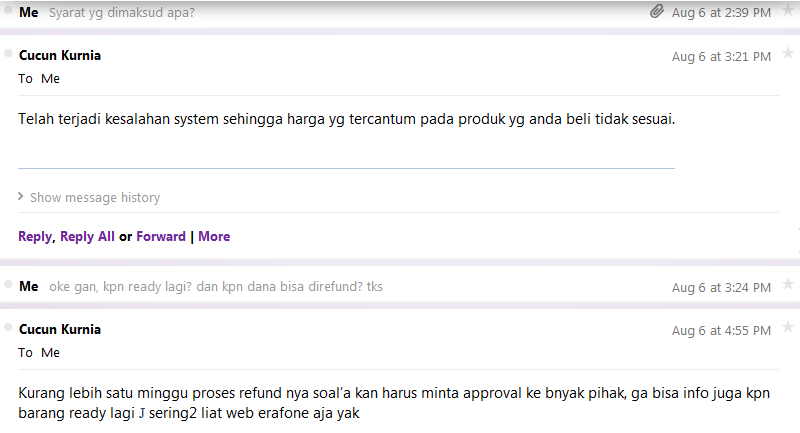
Task: Click the Forward link
Action: click(x=161, y=237)
